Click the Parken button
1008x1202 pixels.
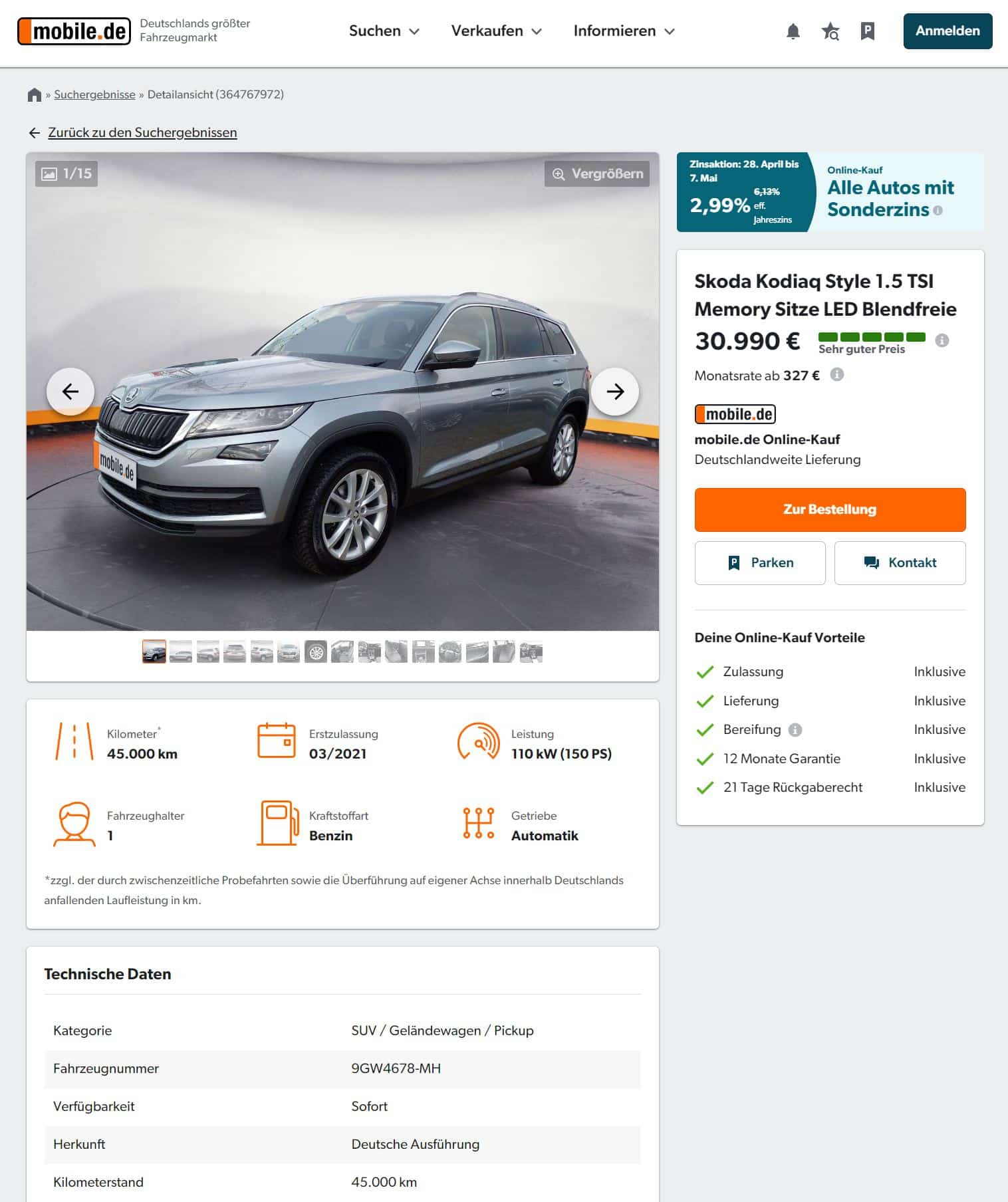pos(760,563)
